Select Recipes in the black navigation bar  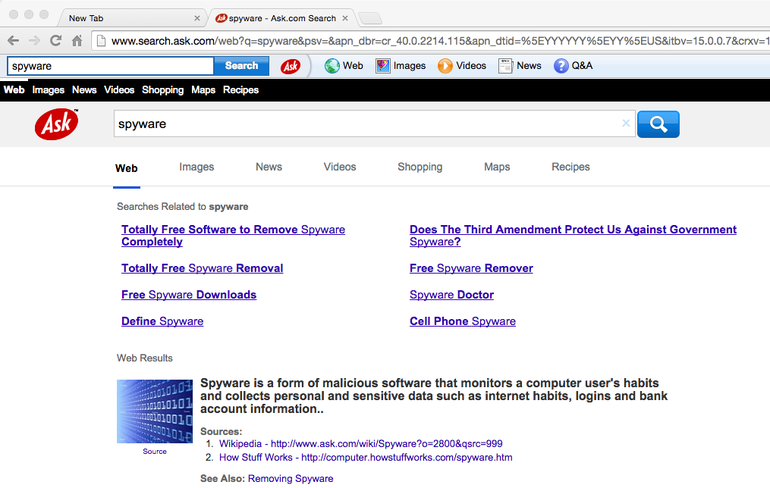[241, 90]
